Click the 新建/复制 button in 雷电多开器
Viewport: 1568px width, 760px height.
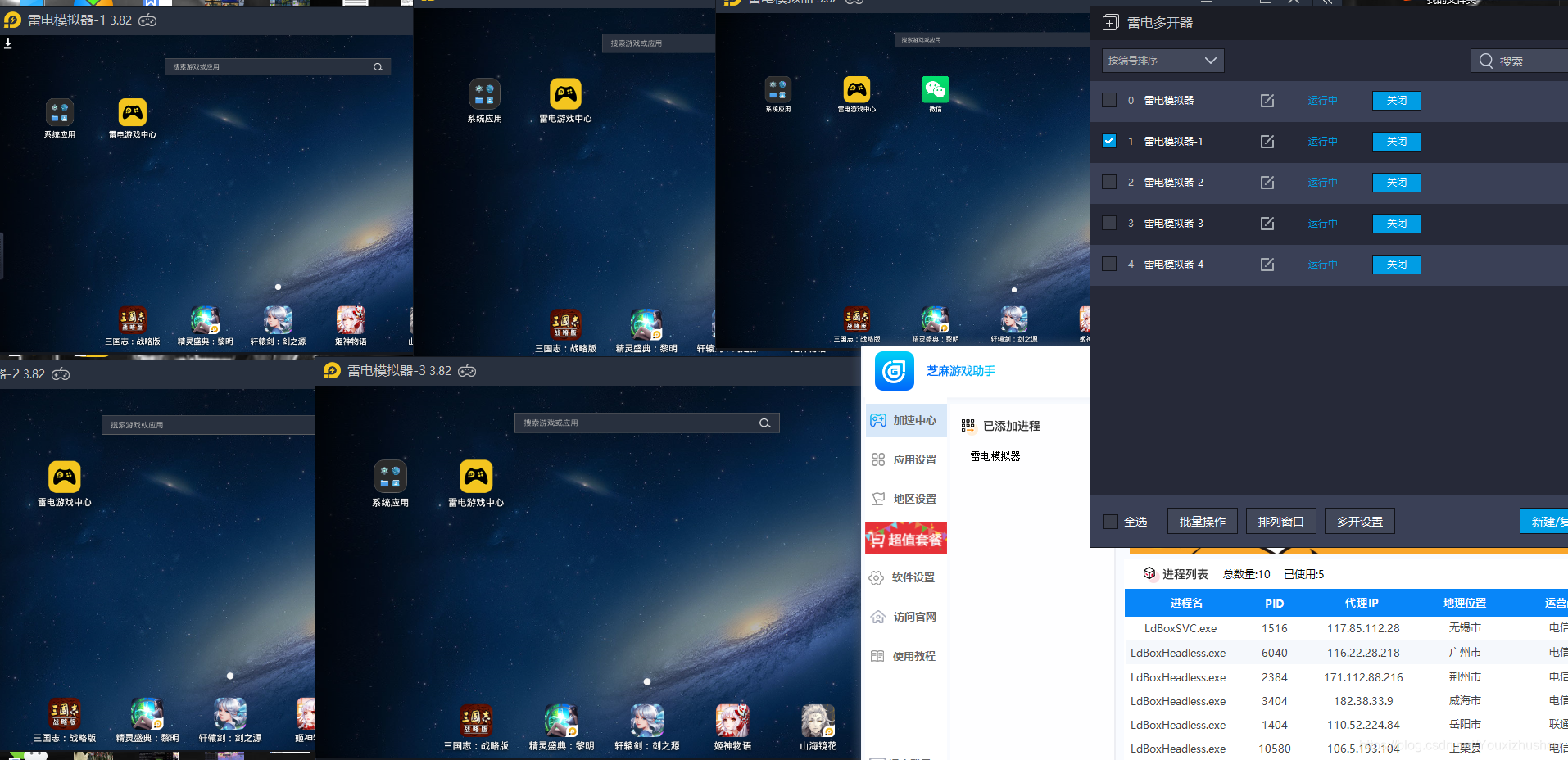(1544, 522)
